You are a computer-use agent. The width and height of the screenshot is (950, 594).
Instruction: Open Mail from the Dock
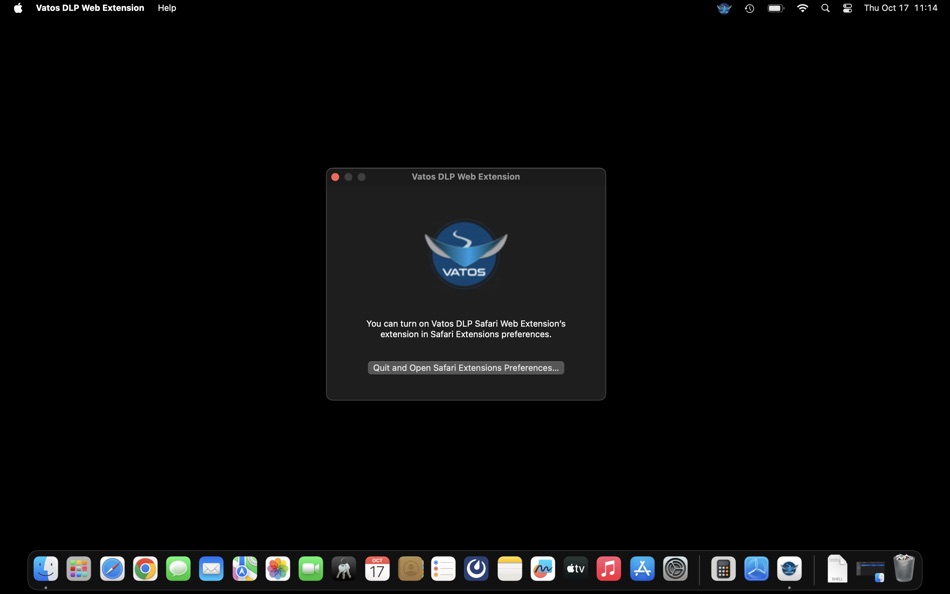[x=211, y=569]
